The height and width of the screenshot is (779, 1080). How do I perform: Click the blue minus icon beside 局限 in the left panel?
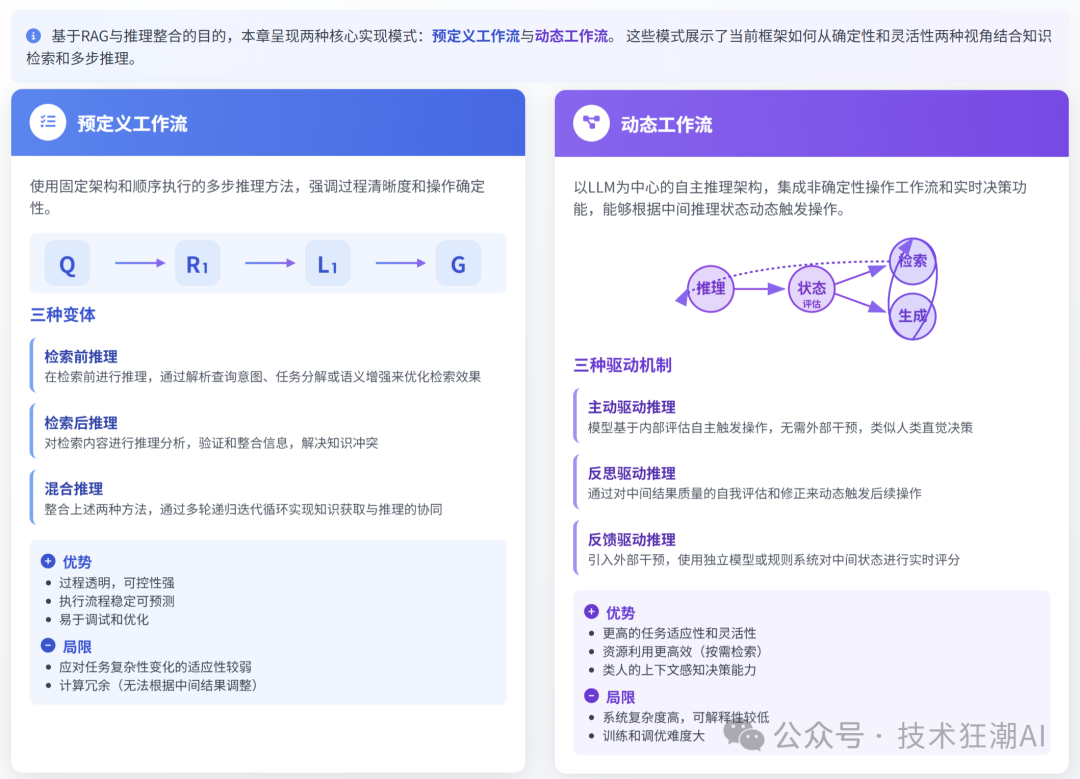tap(48, 645)
